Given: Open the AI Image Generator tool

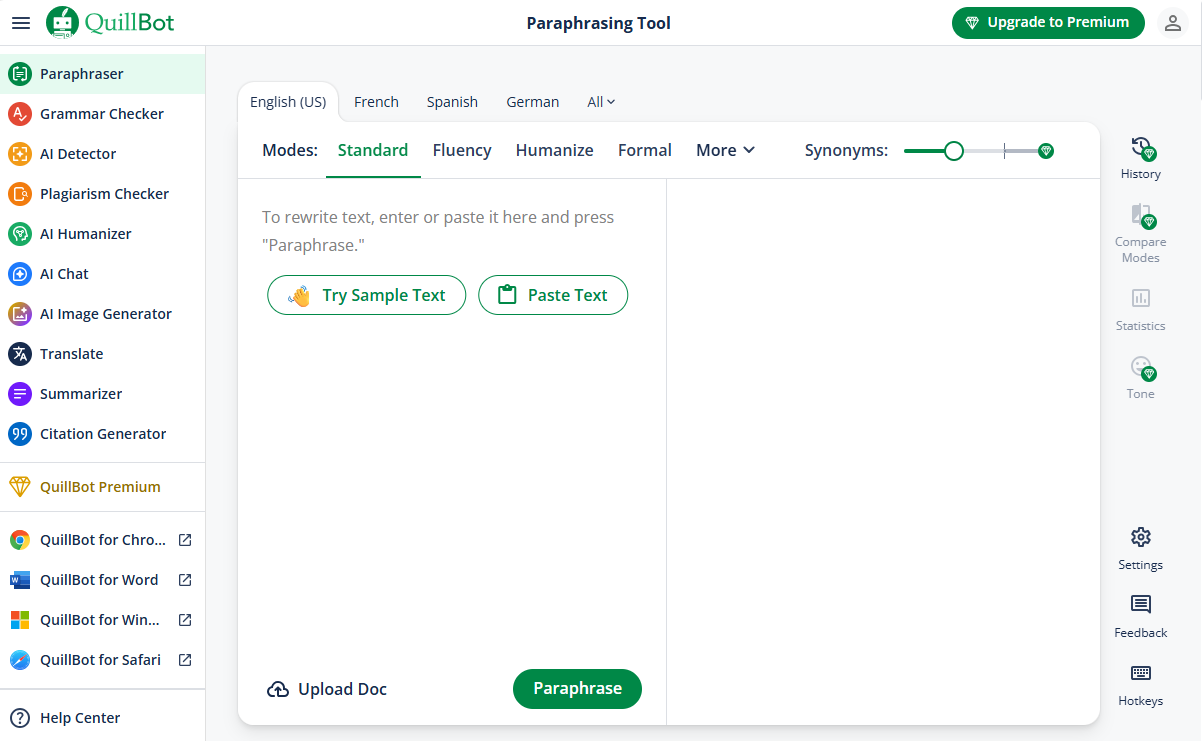Looking at the screenshot, I should coord(105,314).
